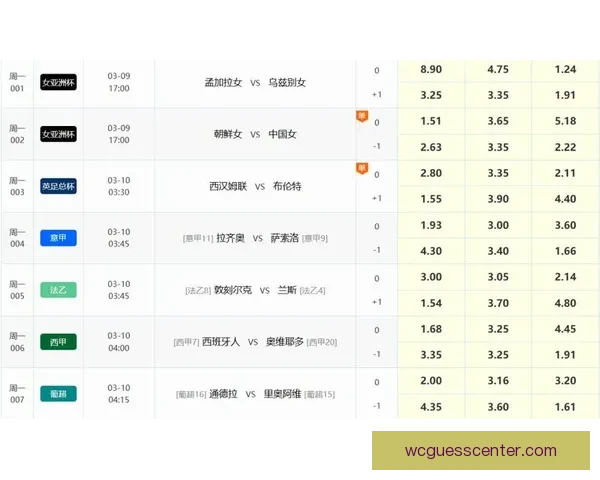Open 萨索洛 team name
This screenshot has height=480, width=600.
coord(284,238)
